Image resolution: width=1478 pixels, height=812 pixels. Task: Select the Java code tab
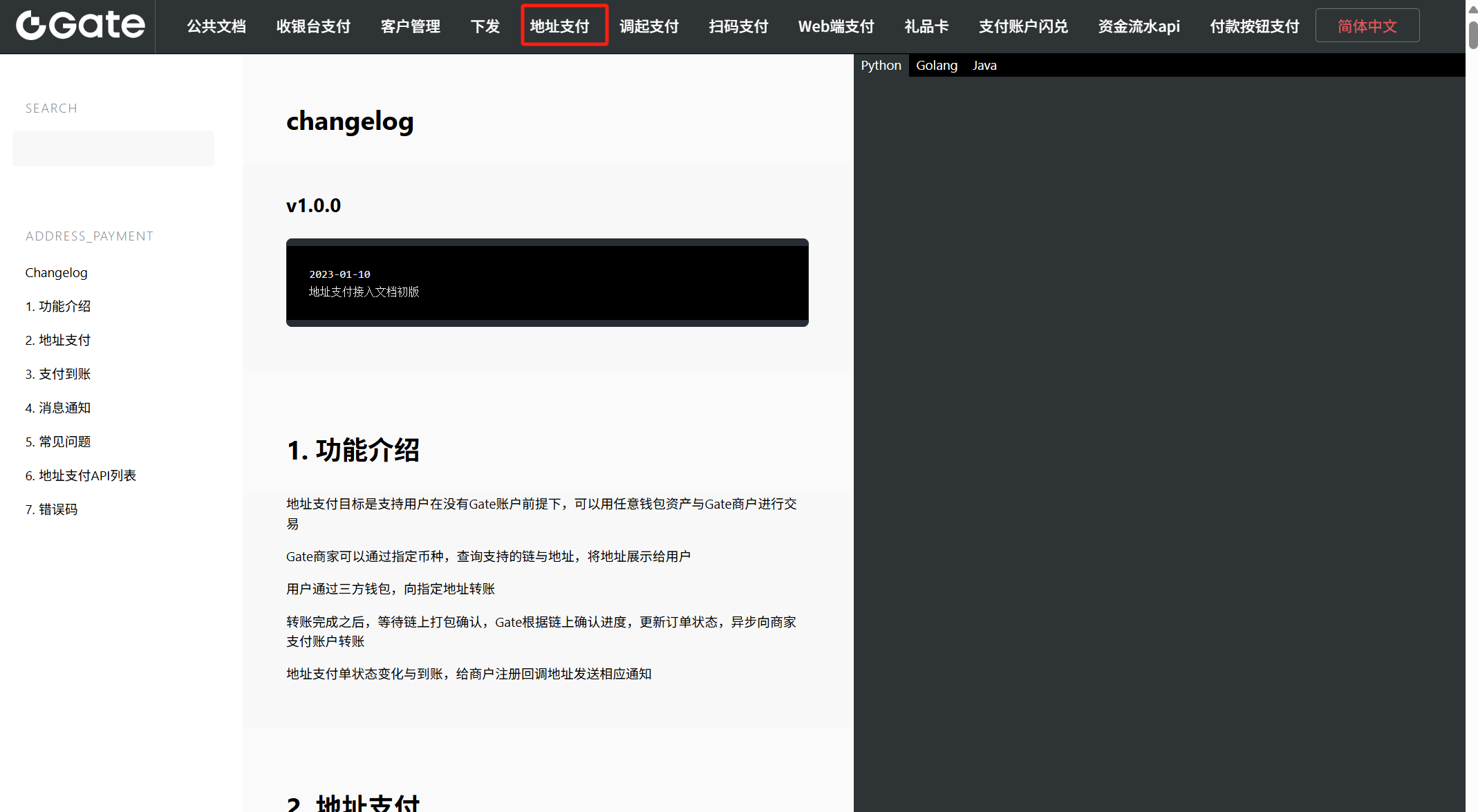[x=984, y=66]
